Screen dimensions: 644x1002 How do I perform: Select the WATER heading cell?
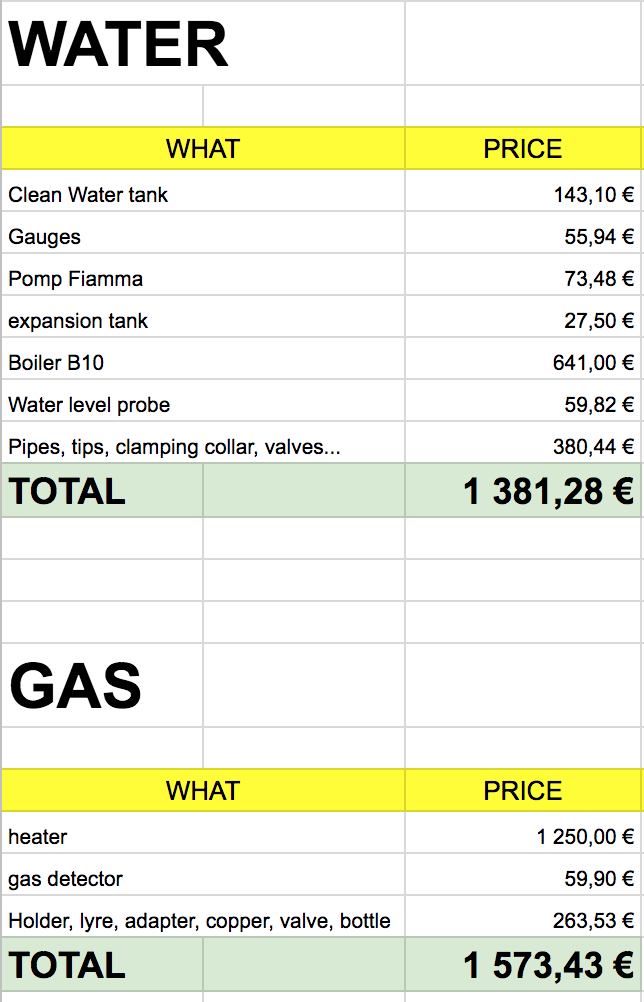[203, 43]
